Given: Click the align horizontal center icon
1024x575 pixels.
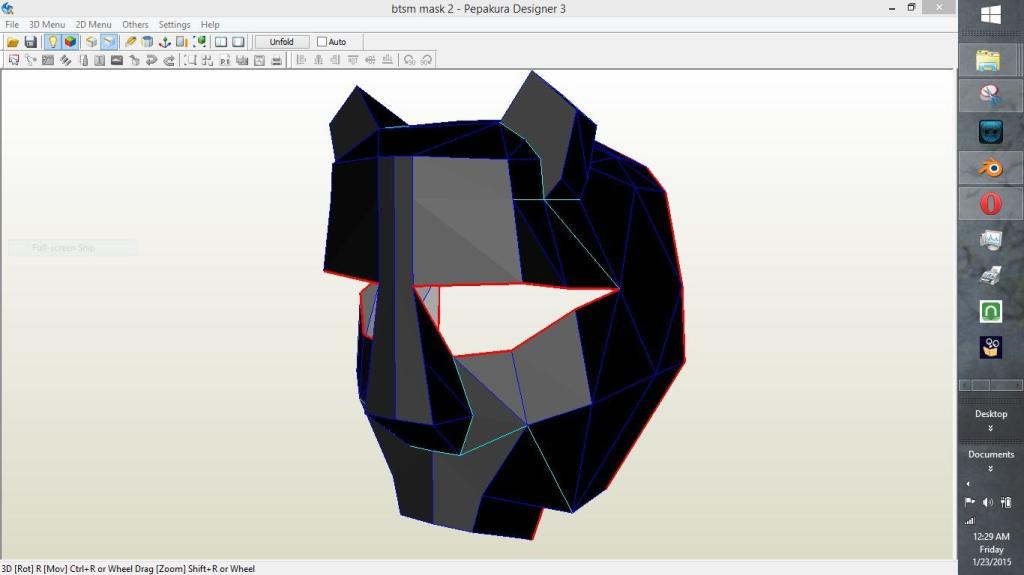Looking at the screenshot, I should pyautogui.click(x=319, y=60).
